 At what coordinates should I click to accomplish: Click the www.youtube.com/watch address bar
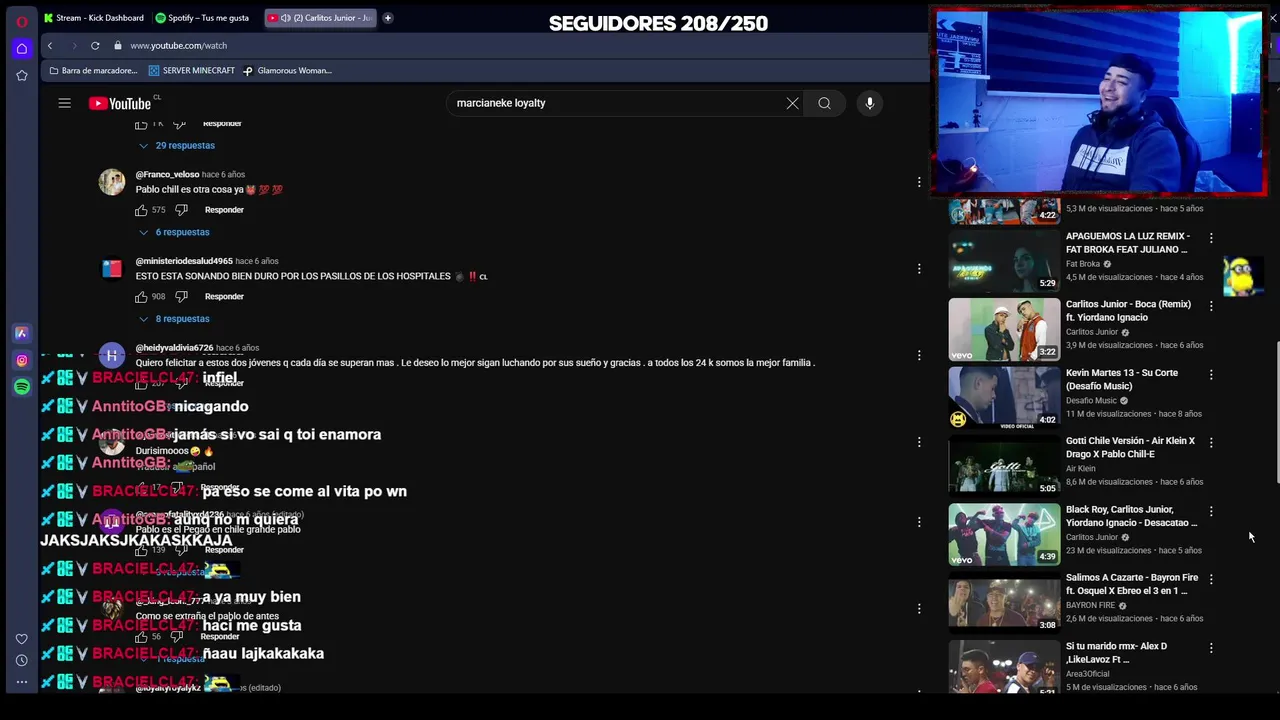pyautogui.click(x=178, y=45)
